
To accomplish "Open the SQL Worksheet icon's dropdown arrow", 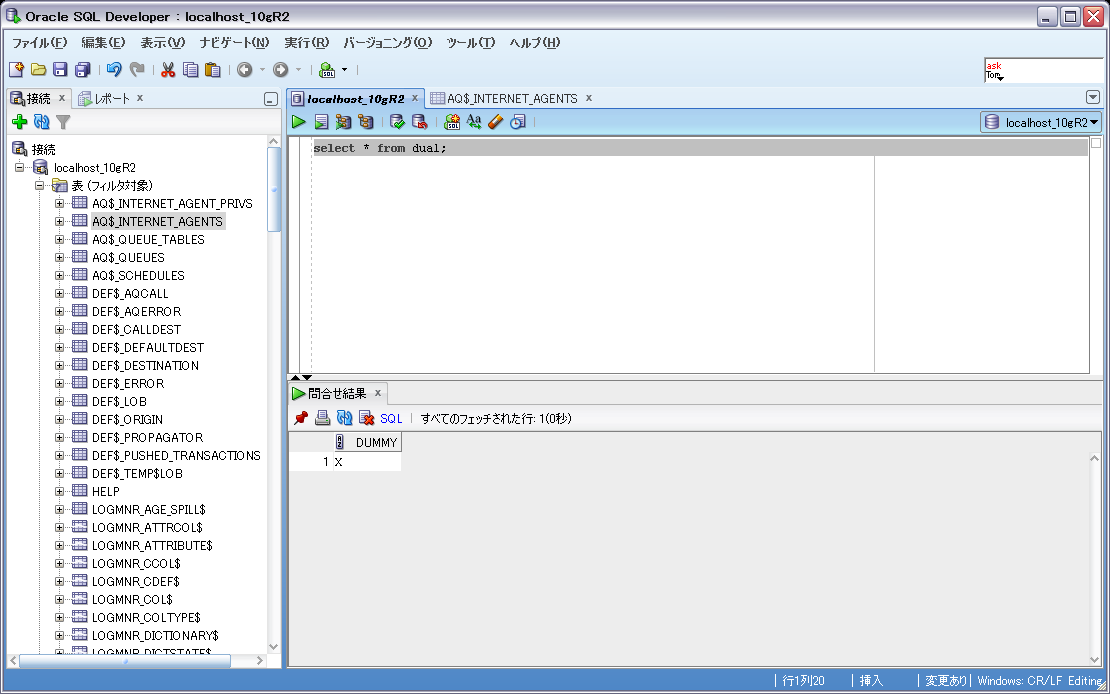I will 345,69.
